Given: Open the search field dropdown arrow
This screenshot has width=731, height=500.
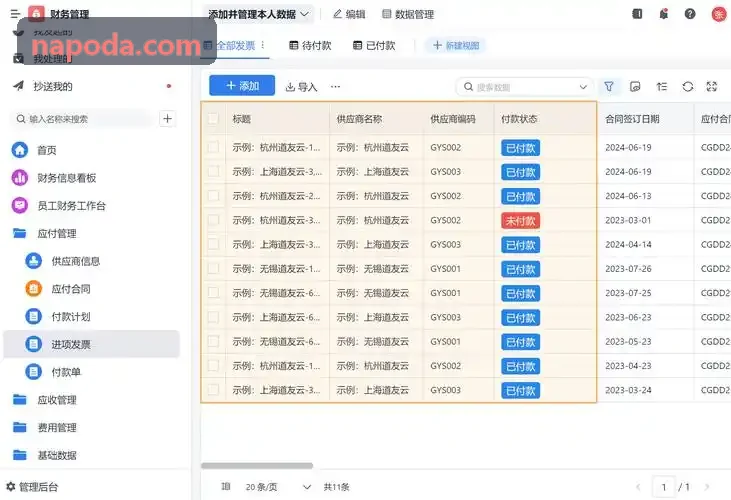Looking at the screenshot, I should point(583,87).
